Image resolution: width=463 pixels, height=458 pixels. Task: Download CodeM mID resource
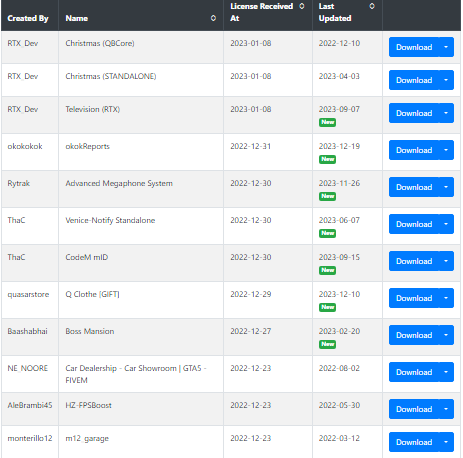(x=414, y=261)
